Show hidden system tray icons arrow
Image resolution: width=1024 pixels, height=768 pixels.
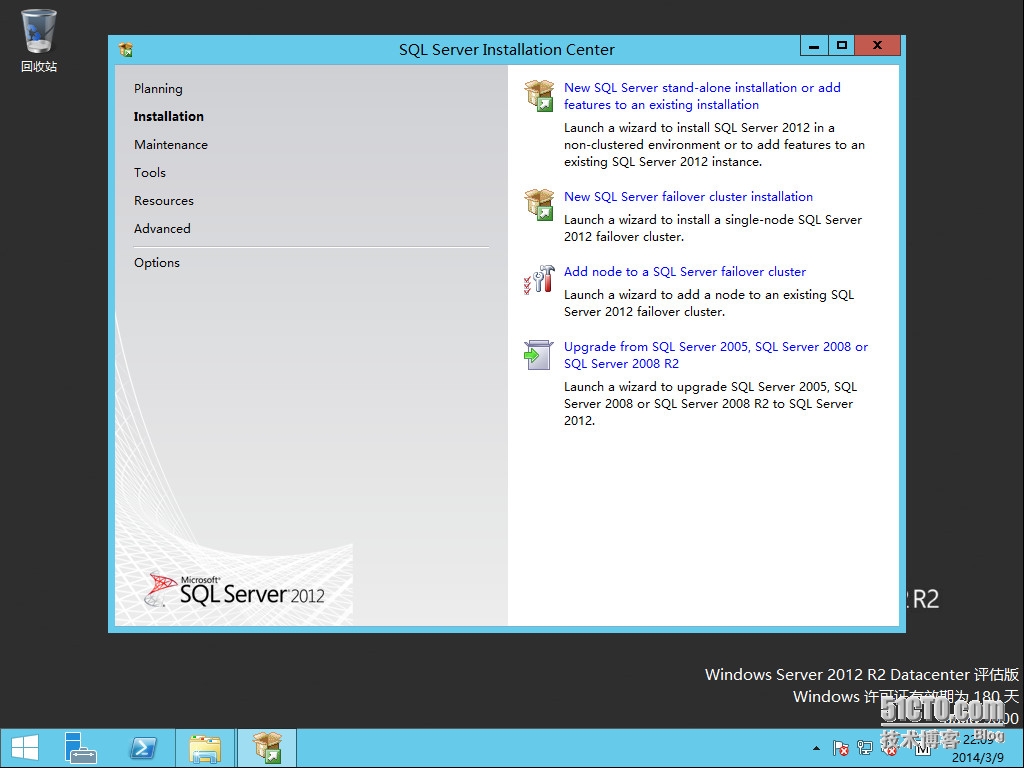click(x=816, y=748)
